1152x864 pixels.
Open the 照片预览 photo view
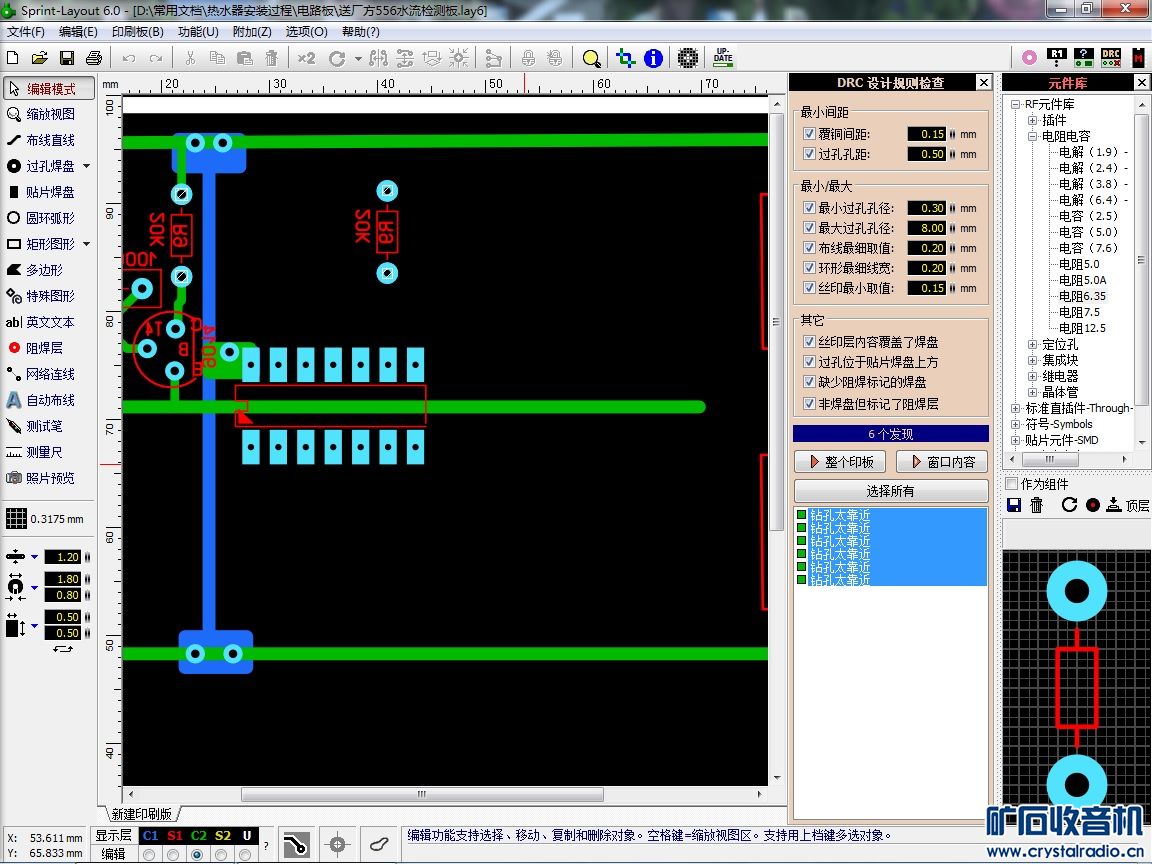pyautogui.click(x=48, y=478)
